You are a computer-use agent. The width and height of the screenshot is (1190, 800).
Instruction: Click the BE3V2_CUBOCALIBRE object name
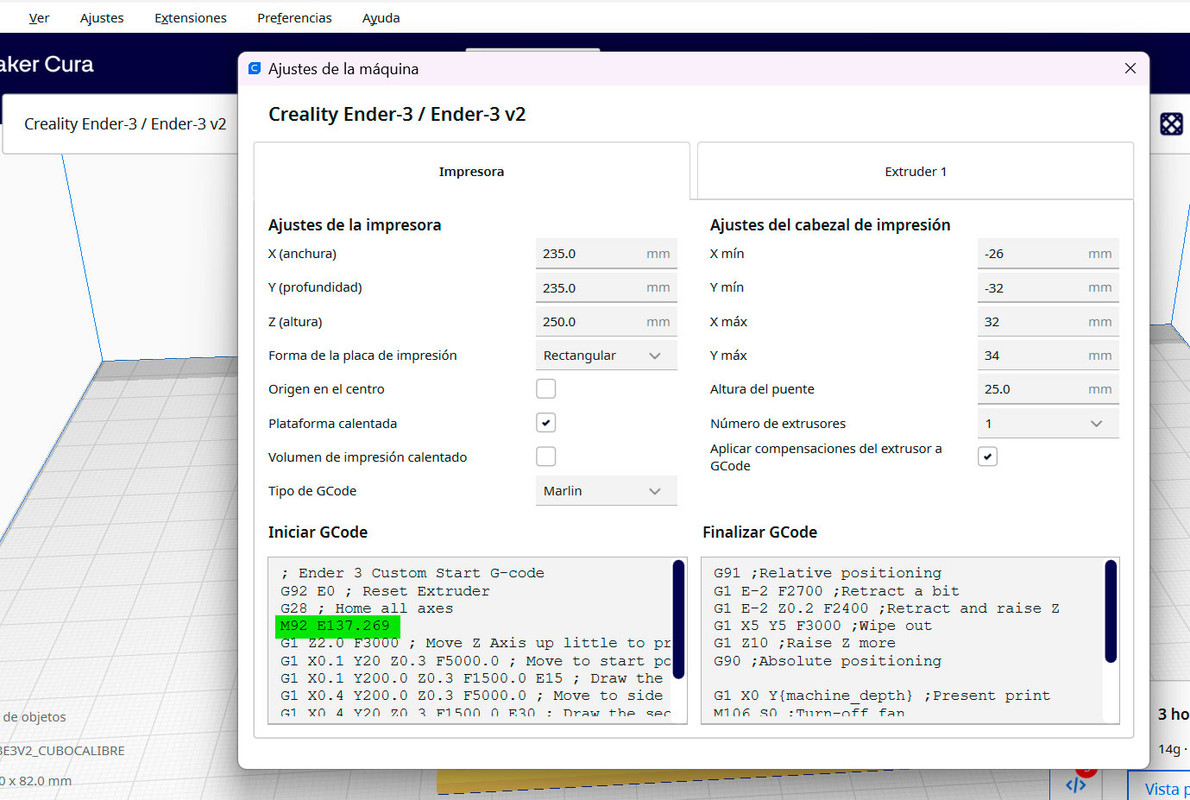tap(62, 751)
